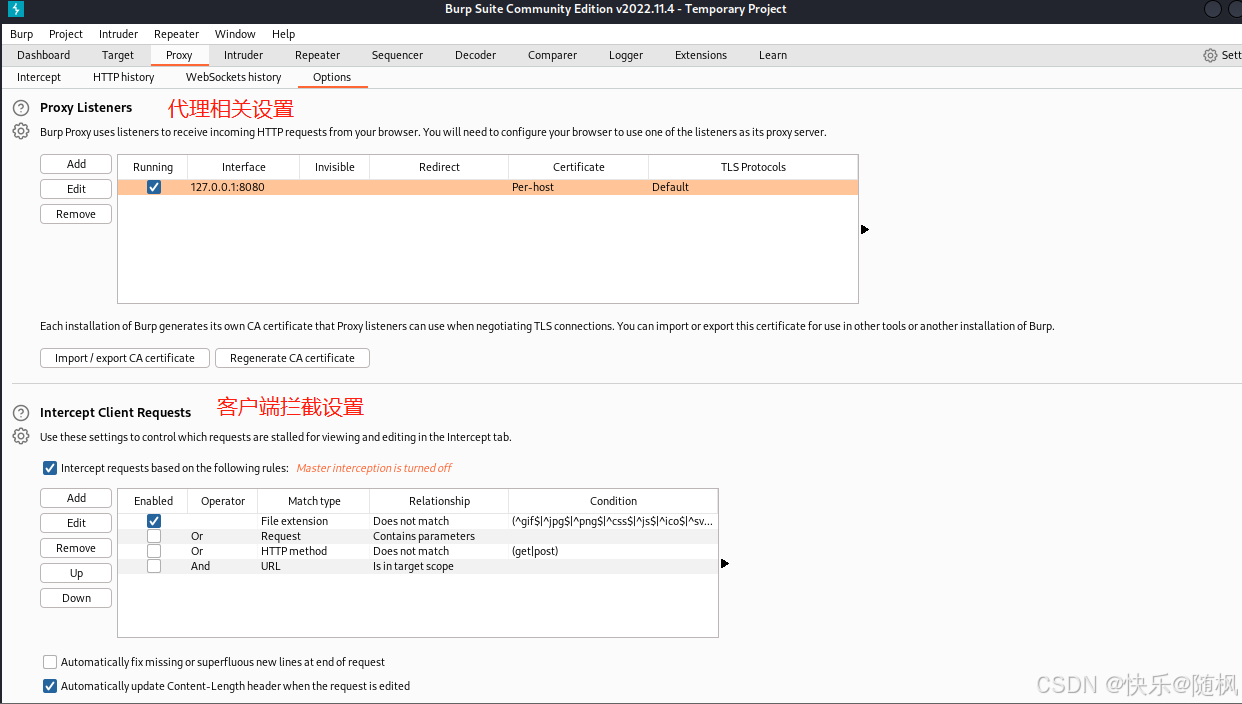Click Import / export CA certificate
This screenshot has width=1242, height=704.
click(x=125, y=358)
